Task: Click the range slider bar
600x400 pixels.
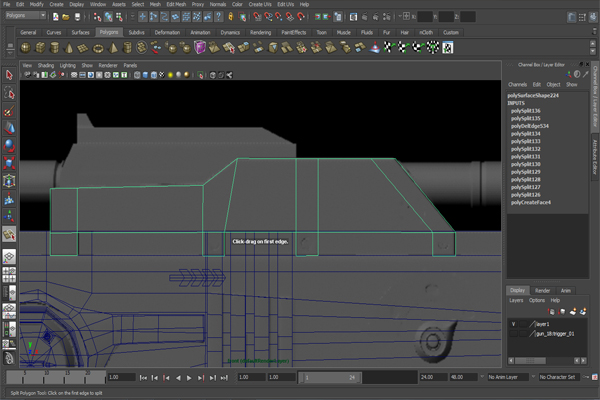Action: point(330,377)
